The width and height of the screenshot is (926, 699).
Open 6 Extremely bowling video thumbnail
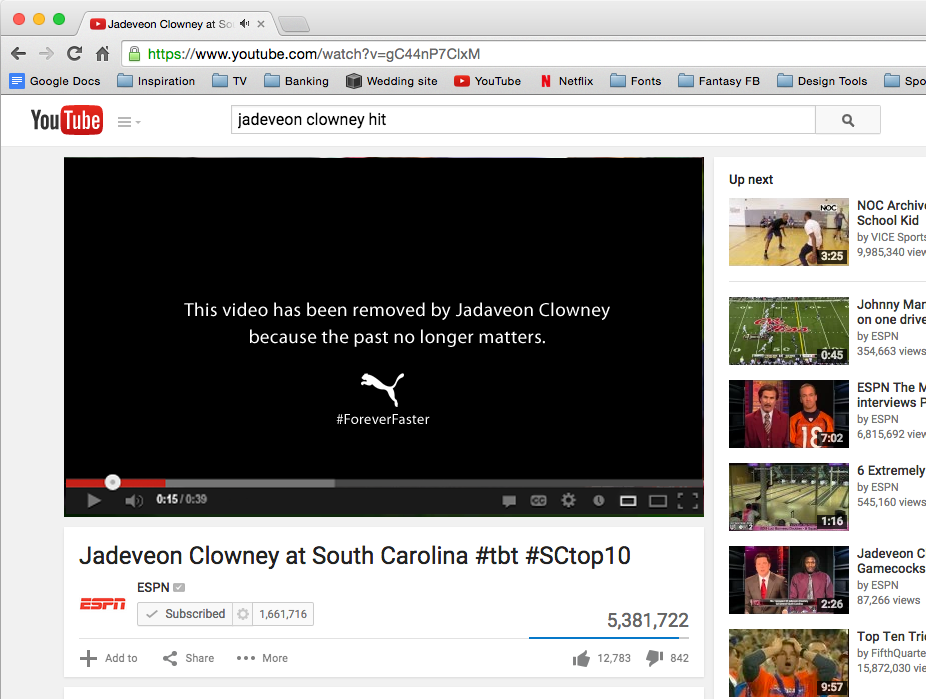coord(788,497)
